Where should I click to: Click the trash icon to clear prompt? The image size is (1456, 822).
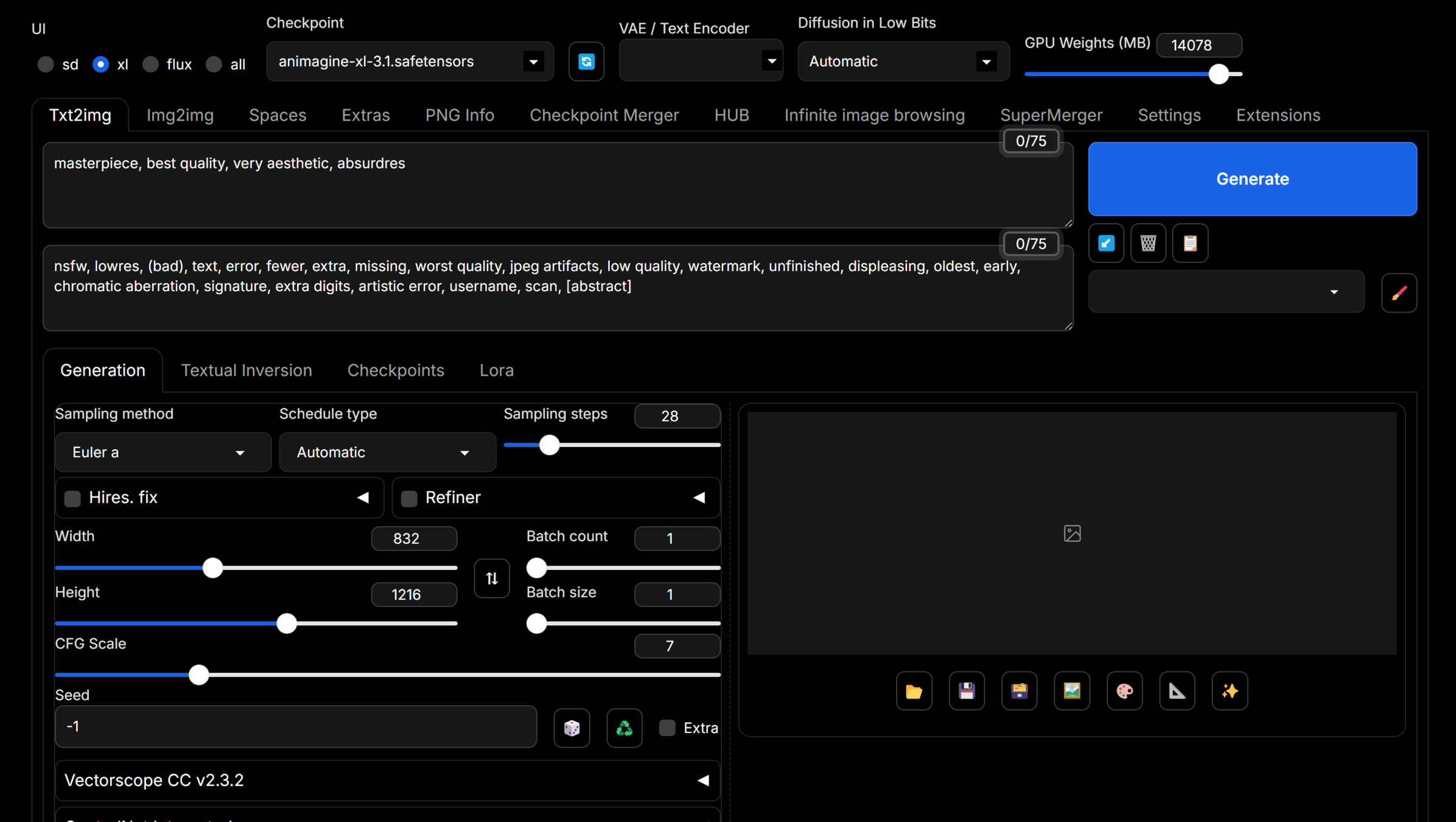pyautogui.click(x=1148, y=244)
